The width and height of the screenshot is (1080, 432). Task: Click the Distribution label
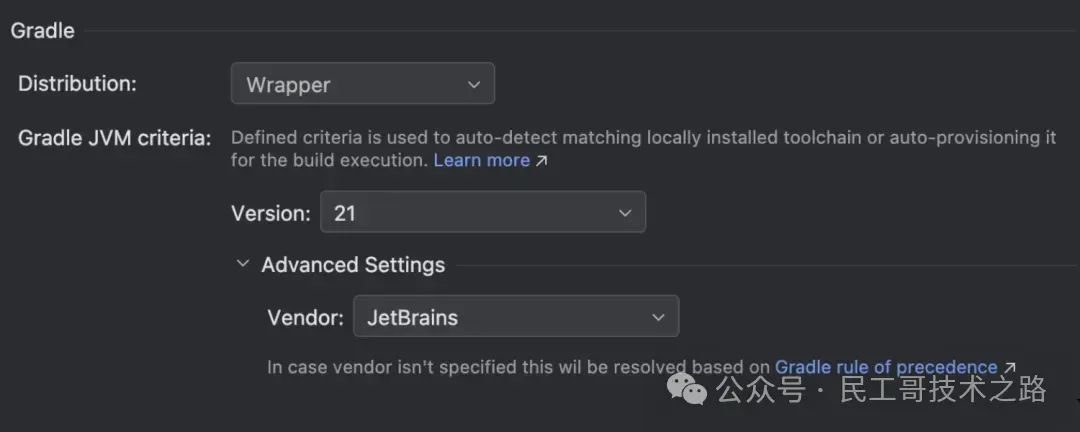pyautogui.click(x=77, y=84)
